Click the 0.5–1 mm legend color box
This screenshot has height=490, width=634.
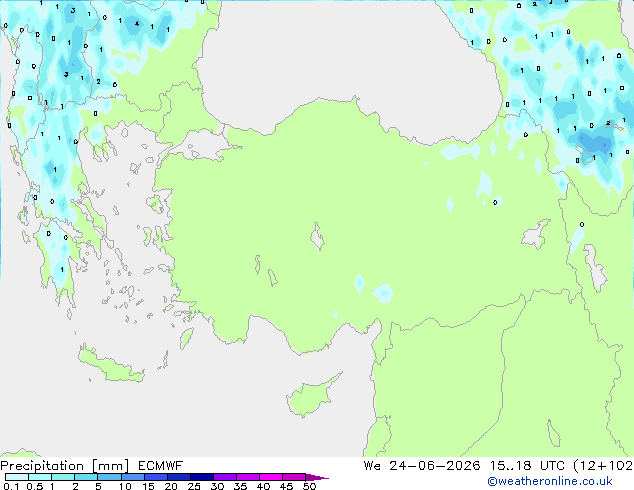click(40, 477)
